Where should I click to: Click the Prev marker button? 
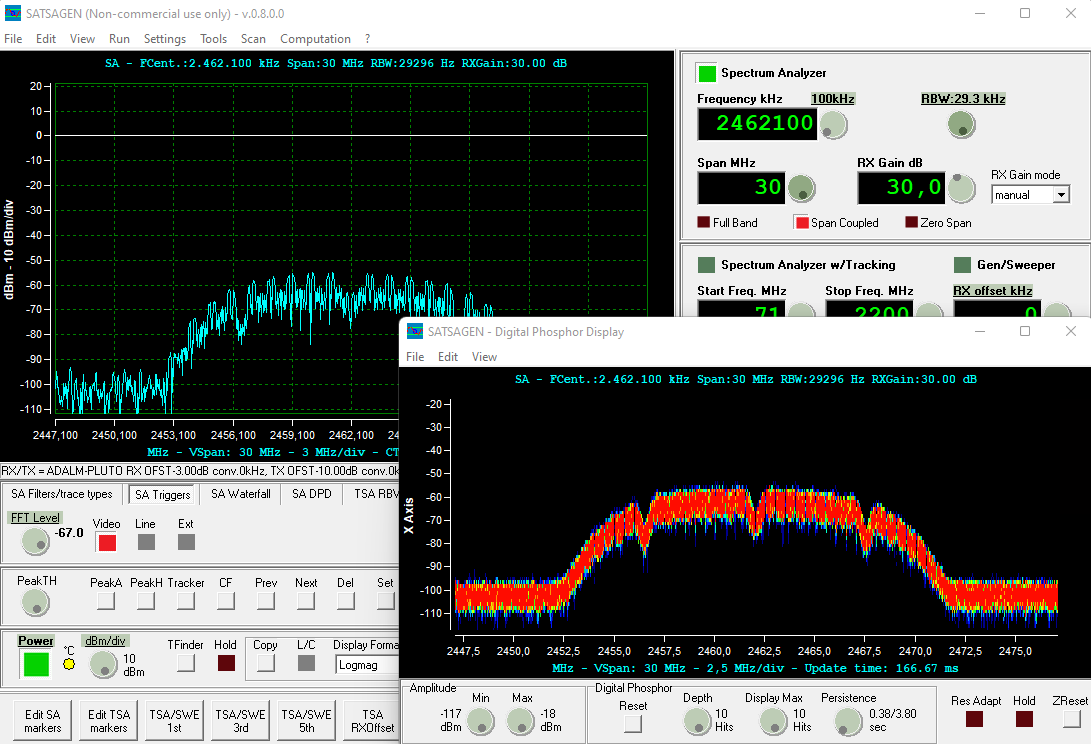coord(266,601)
